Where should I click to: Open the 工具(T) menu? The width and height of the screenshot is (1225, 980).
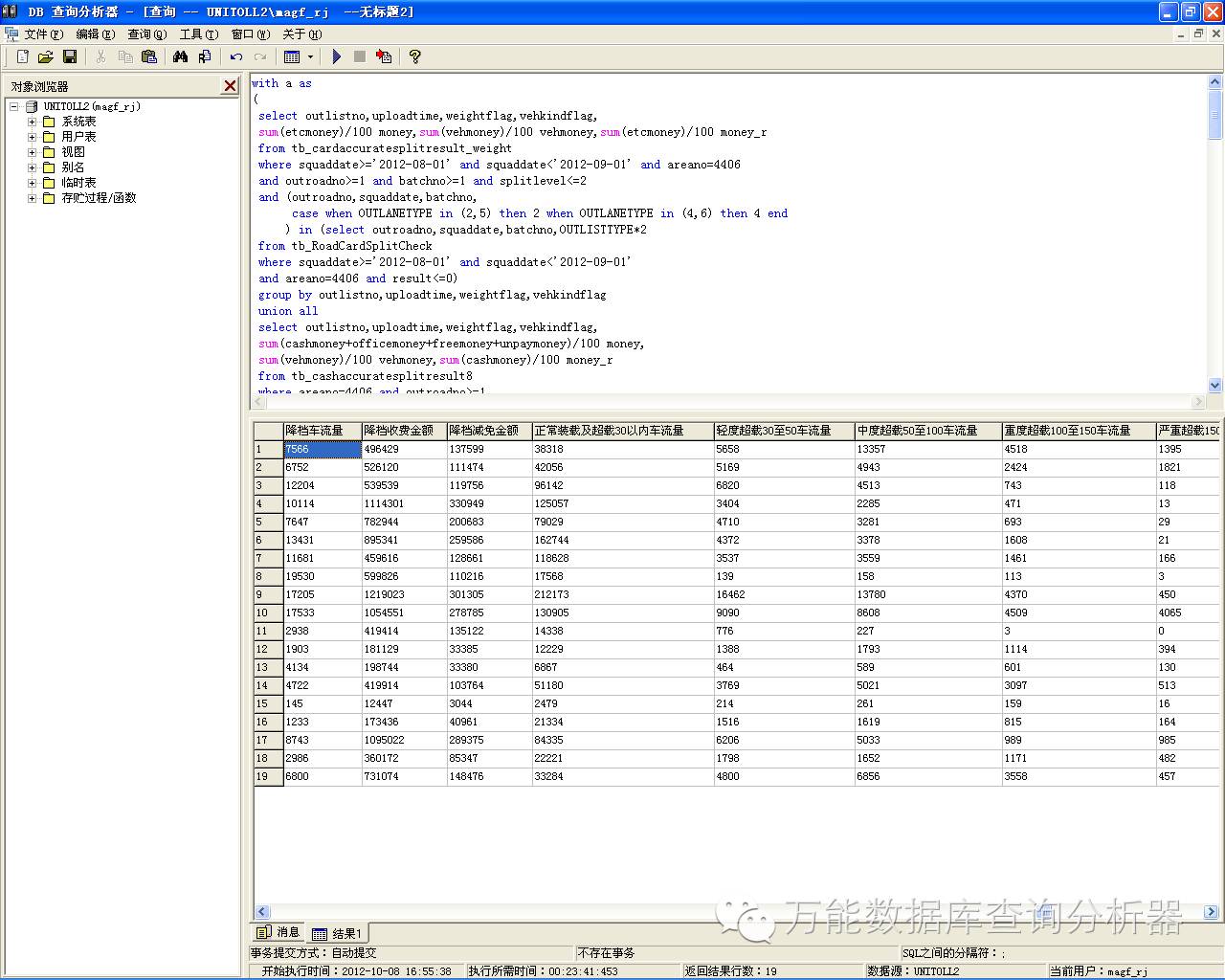coord(198,33)
